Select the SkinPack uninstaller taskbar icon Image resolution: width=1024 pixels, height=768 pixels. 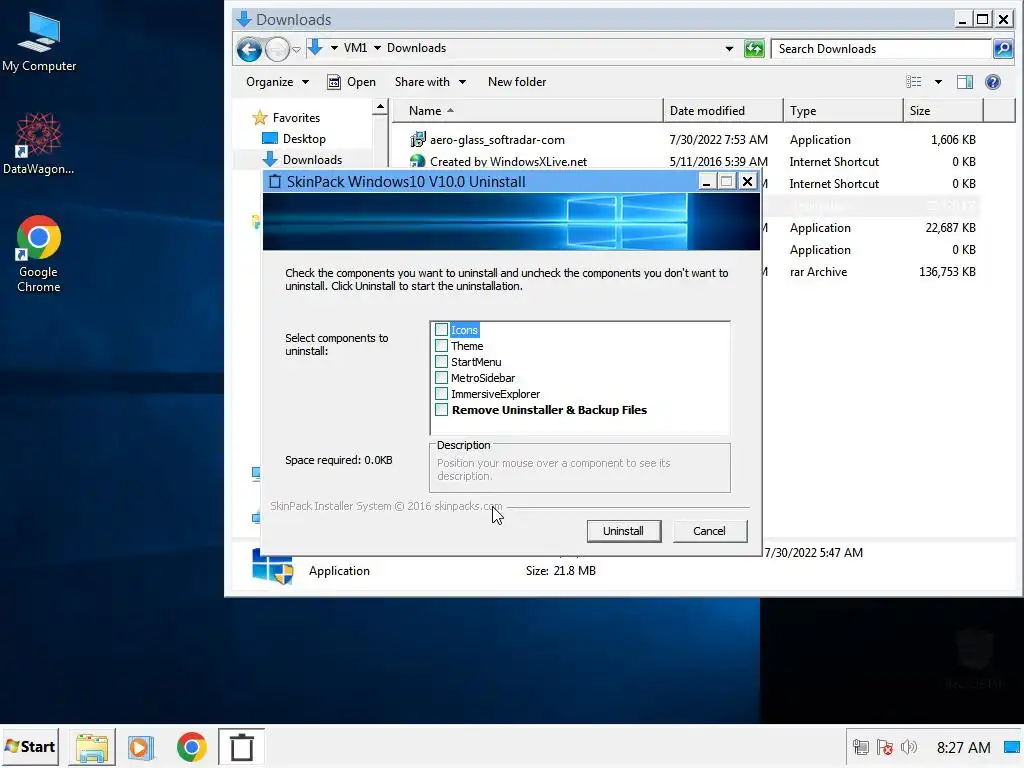coord(242,747)
